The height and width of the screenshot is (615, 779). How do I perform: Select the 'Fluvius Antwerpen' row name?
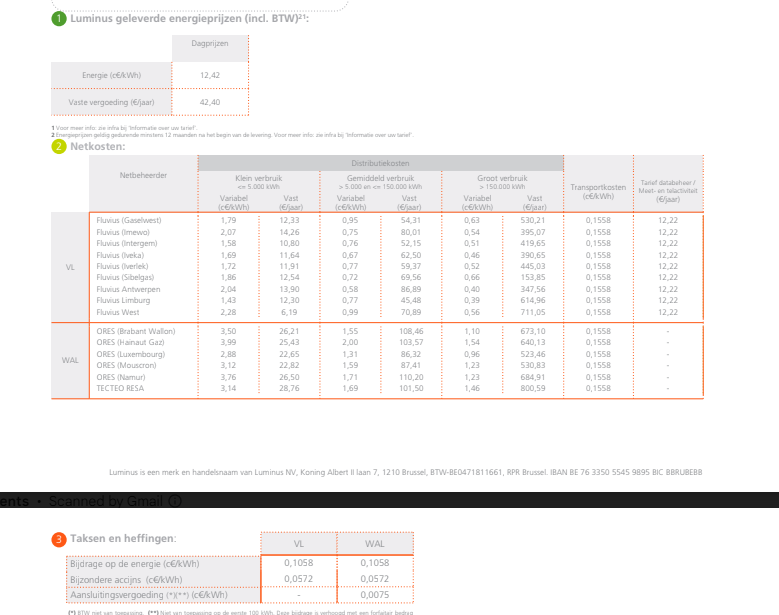pos(128,289)
